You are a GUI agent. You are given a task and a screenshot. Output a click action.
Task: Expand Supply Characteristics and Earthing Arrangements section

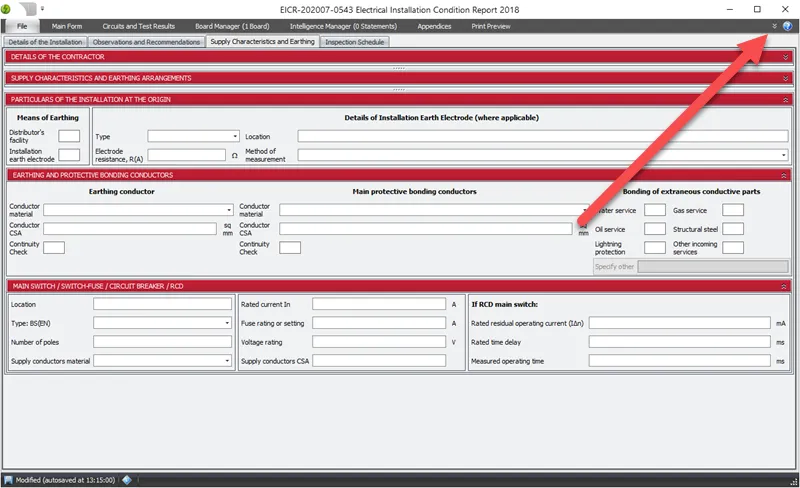(x=786, y=77)
